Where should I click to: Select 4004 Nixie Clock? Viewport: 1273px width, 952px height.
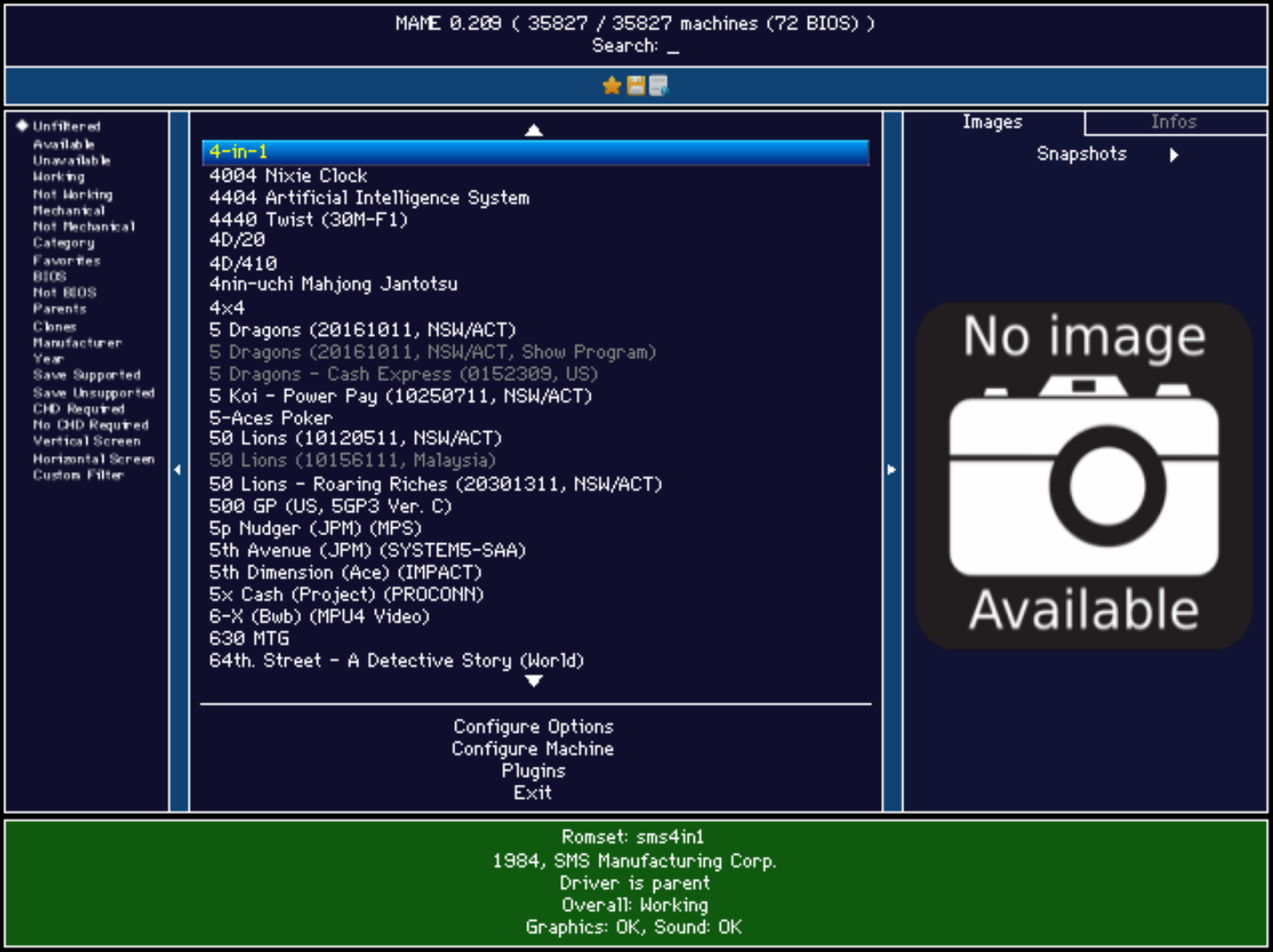coord(288,175)
